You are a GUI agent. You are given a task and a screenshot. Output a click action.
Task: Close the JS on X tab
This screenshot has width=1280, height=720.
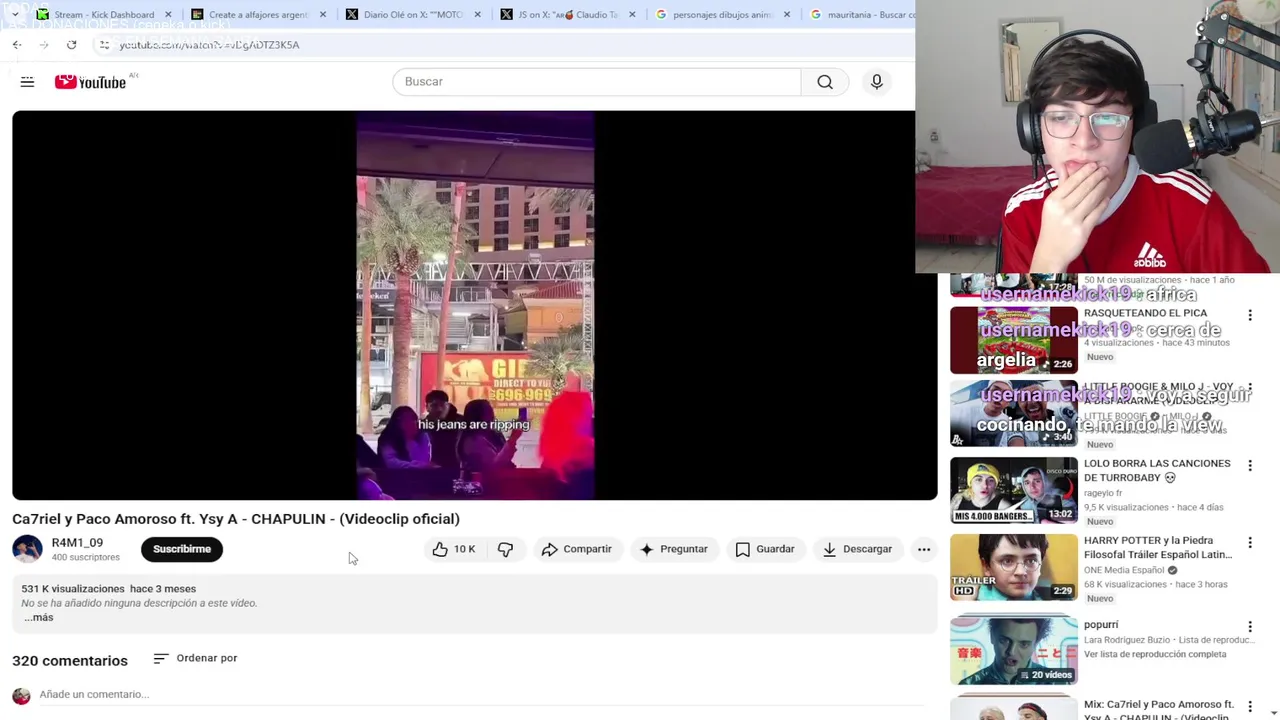tap(632, 15)
